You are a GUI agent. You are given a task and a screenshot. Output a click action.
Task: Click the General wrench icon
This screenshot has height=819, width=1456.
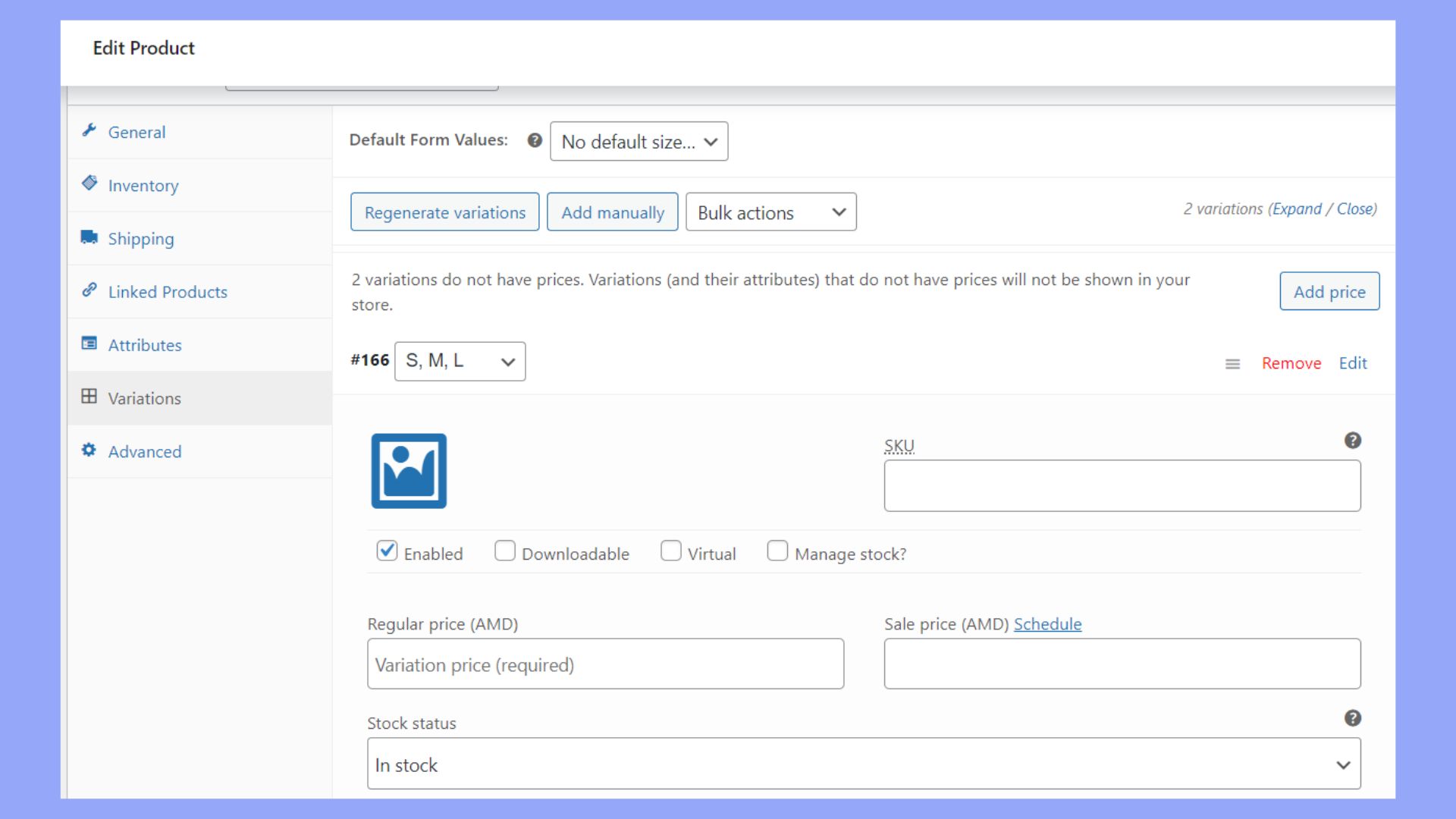click(89, 130)
